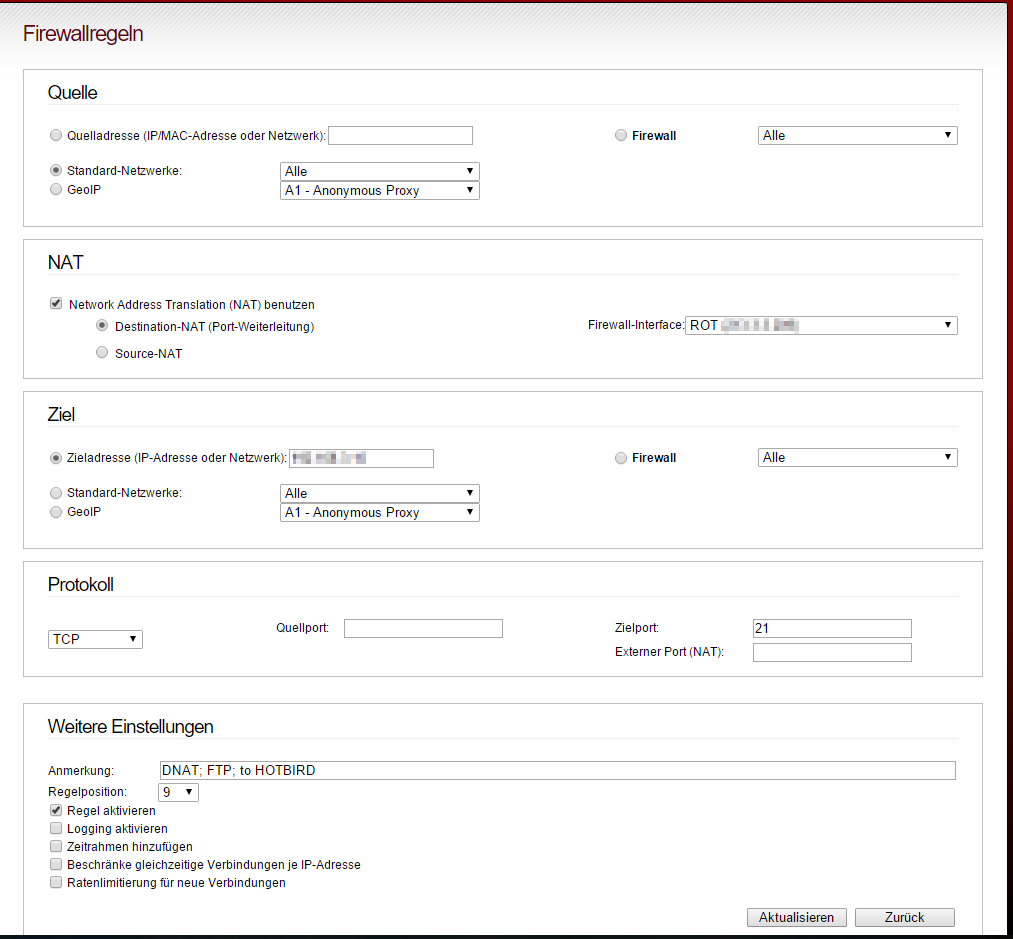Click the Quellport input field
The height and width of the screenshot is (939, 1013).
(x=423, y=628)
